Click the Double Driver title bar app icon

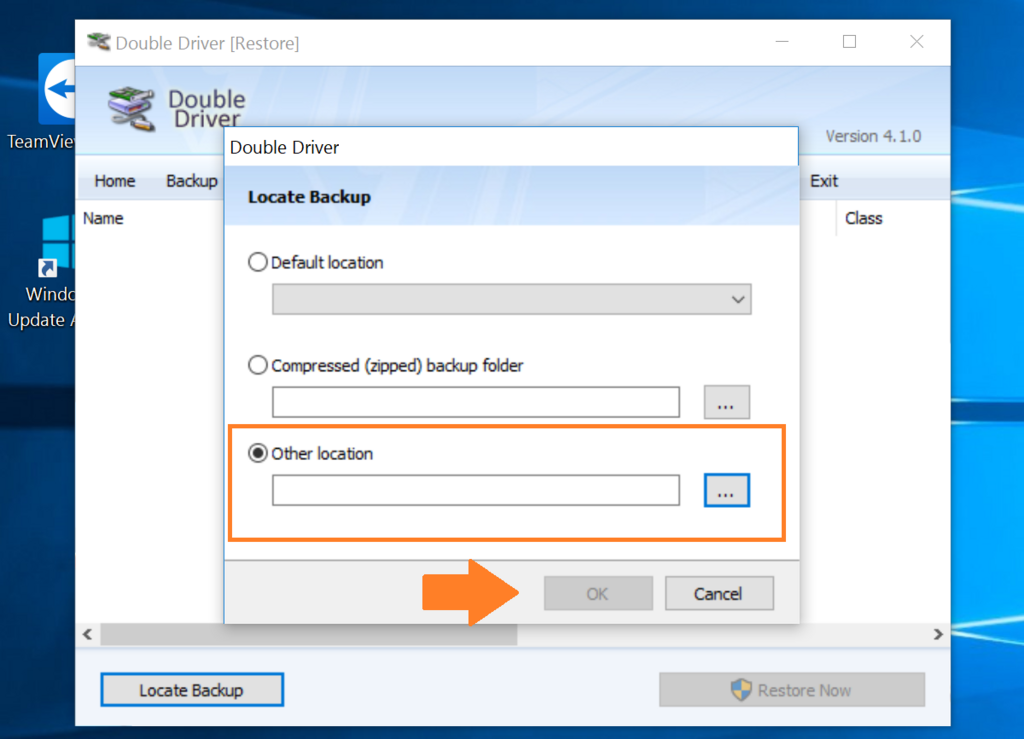[99, 42]
